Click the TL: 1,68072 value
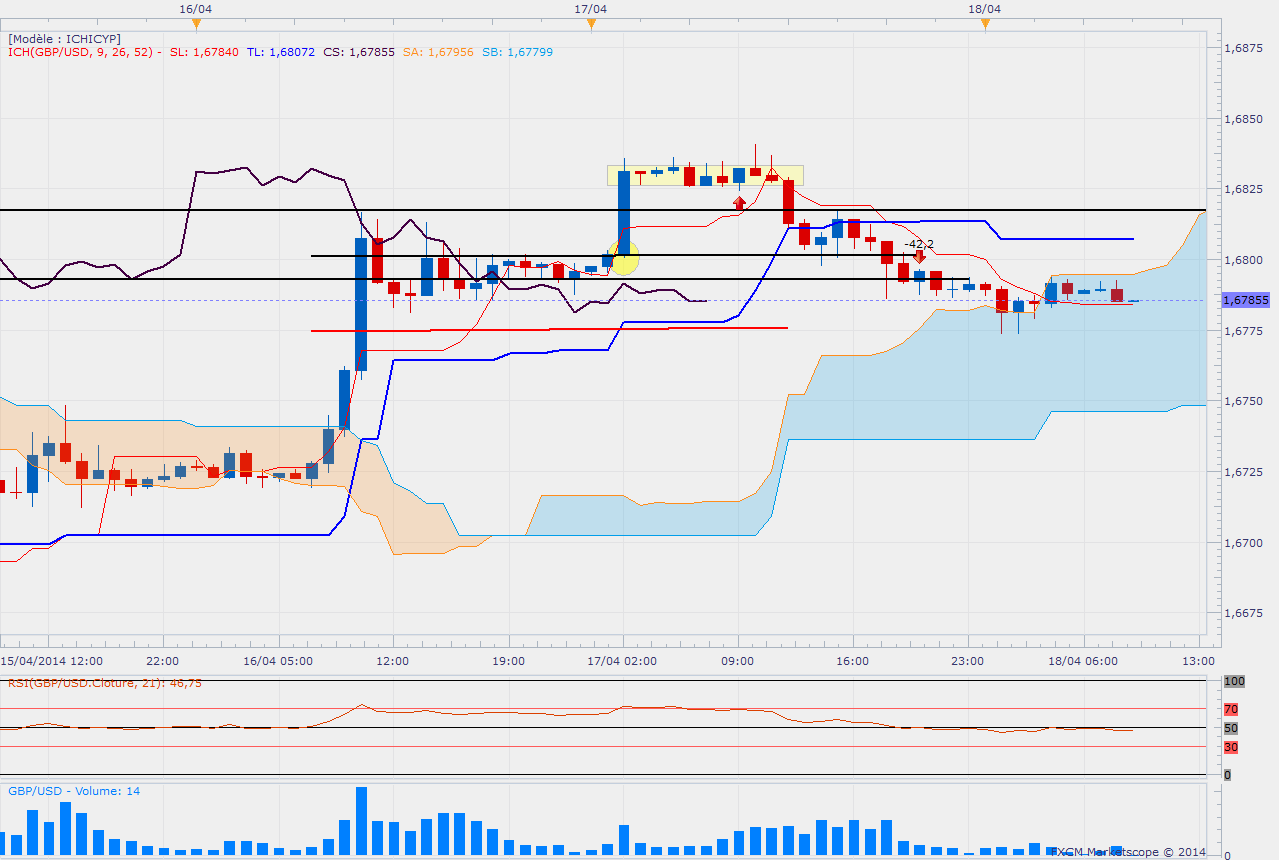1279x860 pixels. [280, 52]
